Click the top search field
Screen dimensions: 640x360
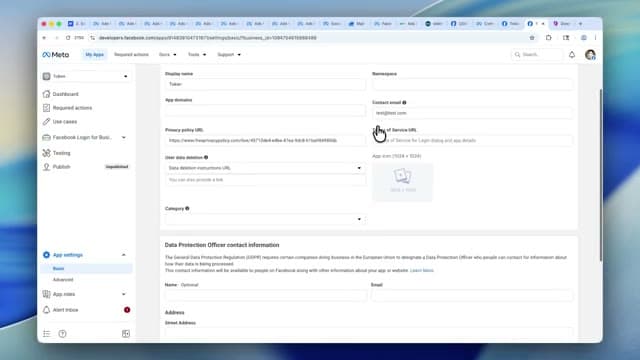(x=537, y=55)
